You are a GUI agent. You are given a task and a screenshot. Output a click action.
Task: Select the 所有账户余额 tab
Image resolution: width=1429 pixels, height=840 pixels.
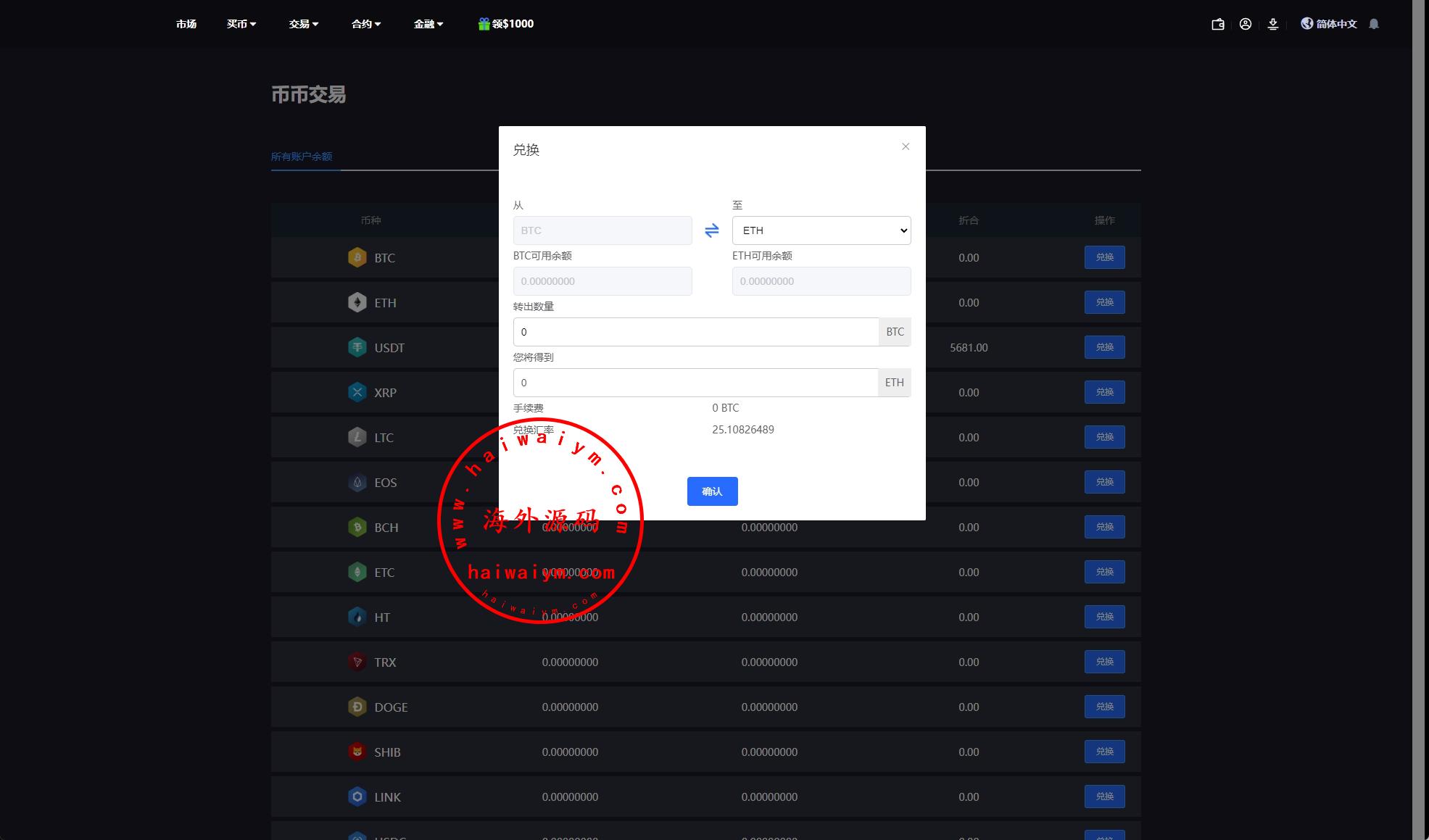(x=302, y=157)
